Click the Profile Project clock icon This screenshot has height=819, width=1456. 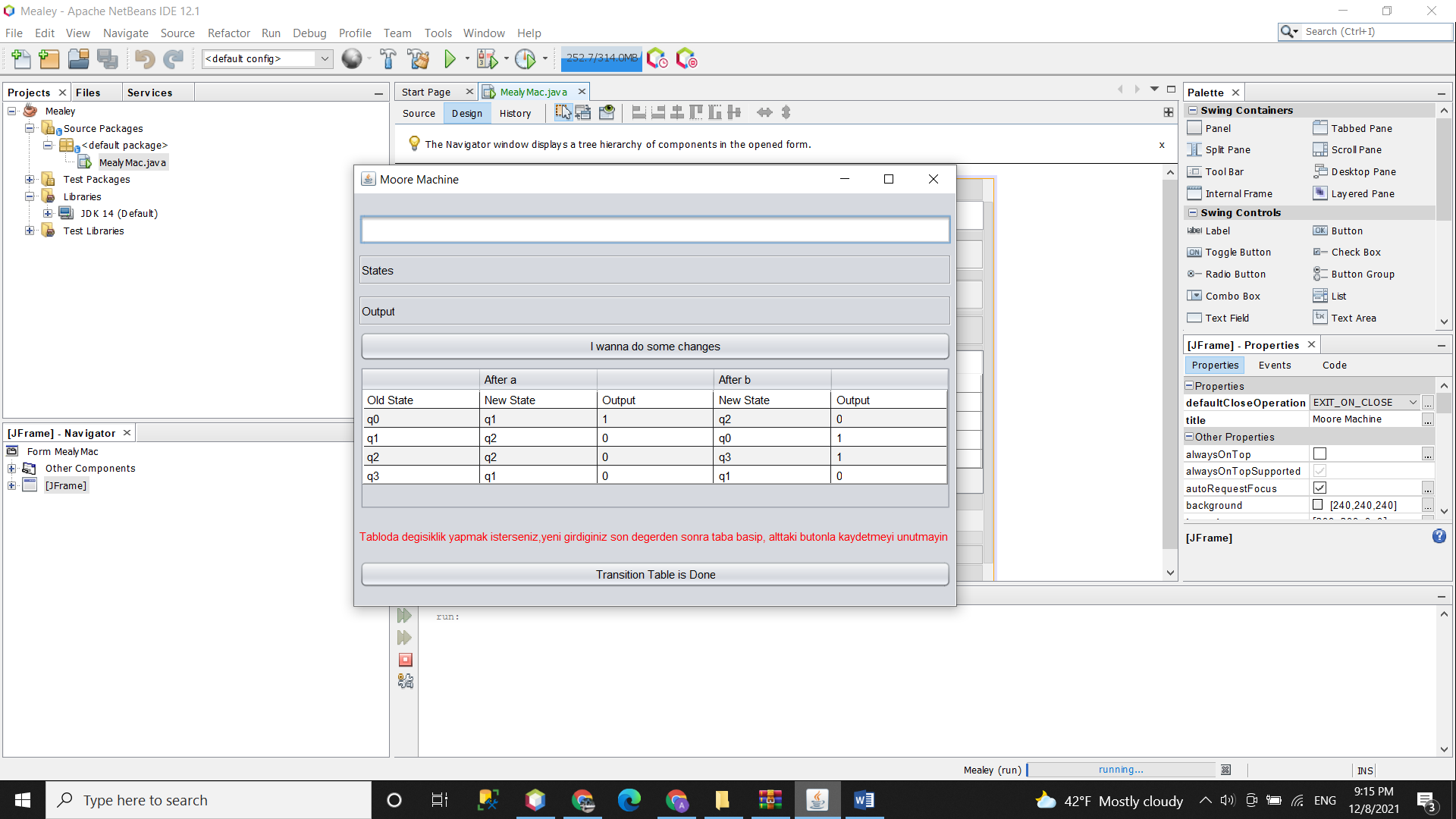[x=525, y=58]
